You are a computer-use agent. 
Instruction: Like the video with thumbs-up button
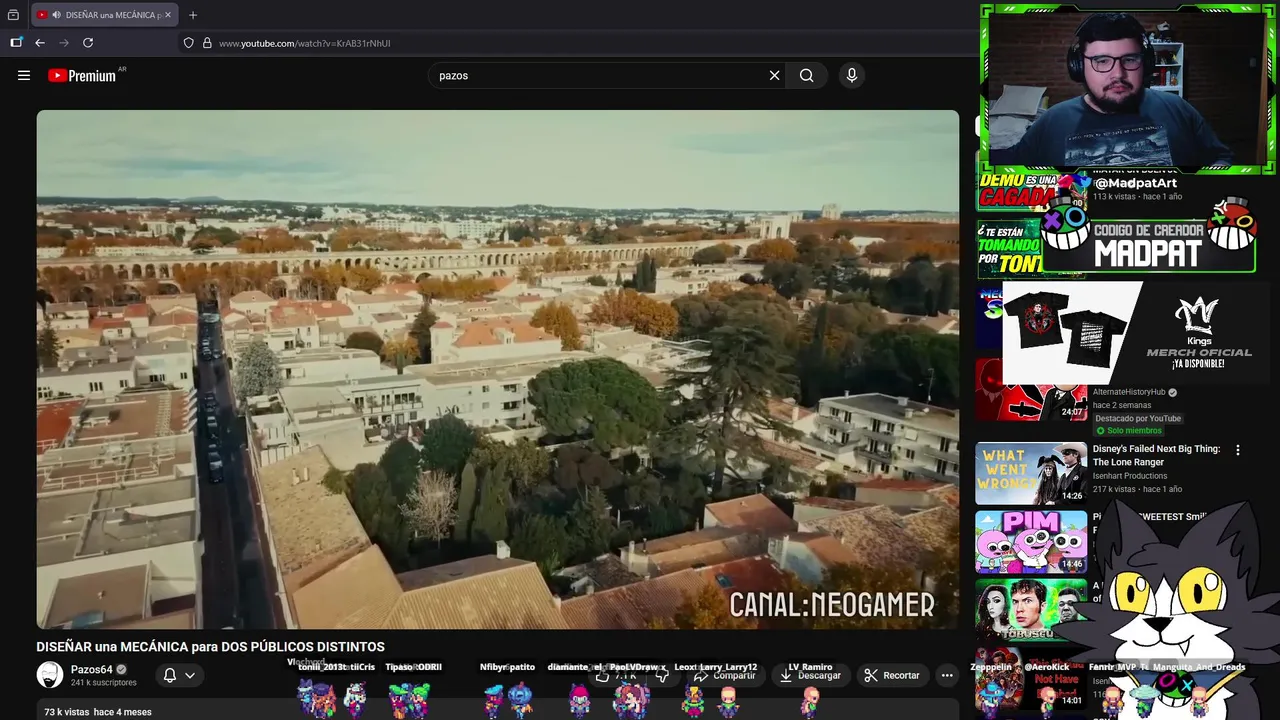pos(615,676)
